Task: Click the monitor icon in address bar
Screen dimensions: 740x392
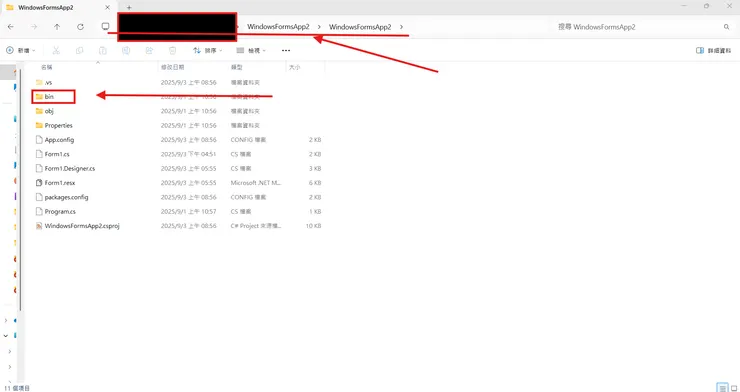Action: pos(106,26)
